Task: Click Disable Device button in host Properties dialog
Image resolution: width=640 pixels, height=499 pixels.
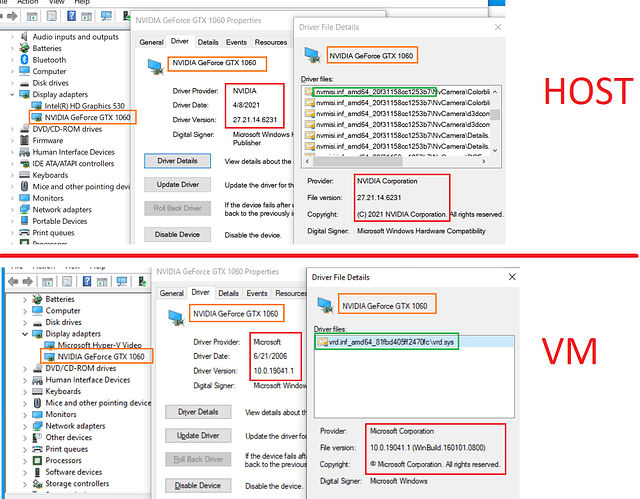Action: 178,234
